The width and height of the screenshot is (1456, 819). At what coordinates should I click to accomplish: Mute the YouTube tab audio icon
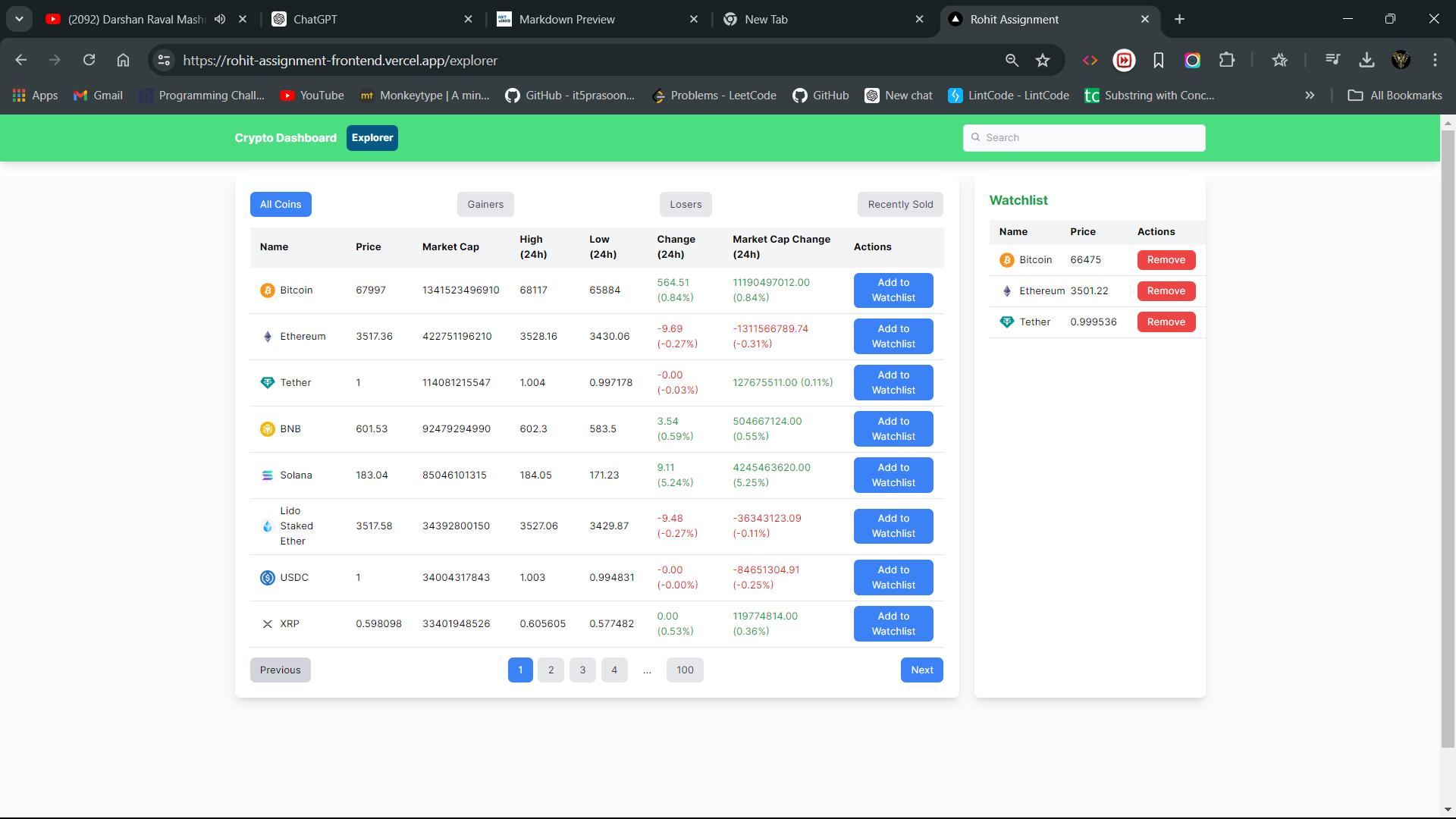[x=220, y=20]
